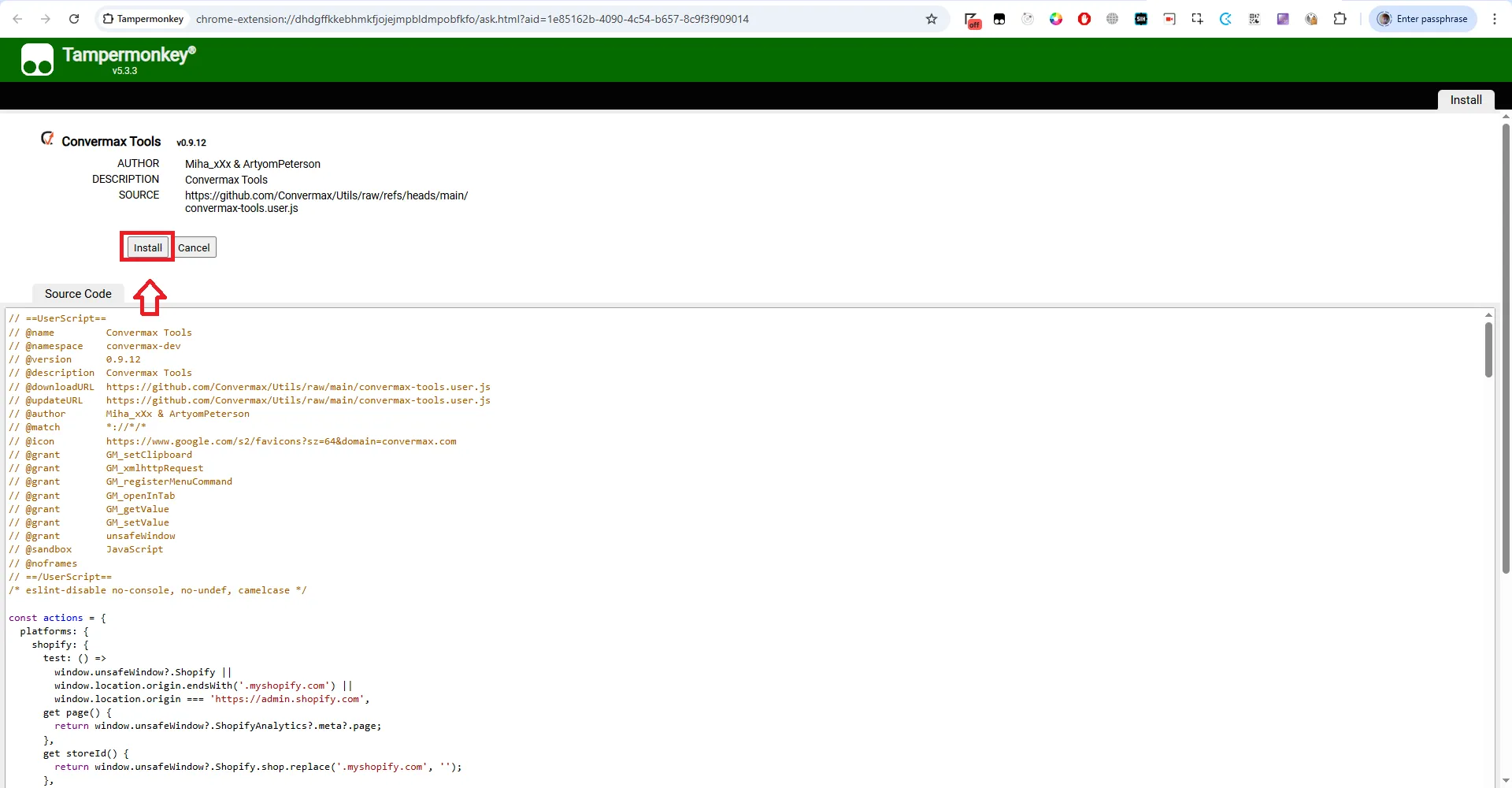Open Chrome's three-dot menu

pos(1494,19)
